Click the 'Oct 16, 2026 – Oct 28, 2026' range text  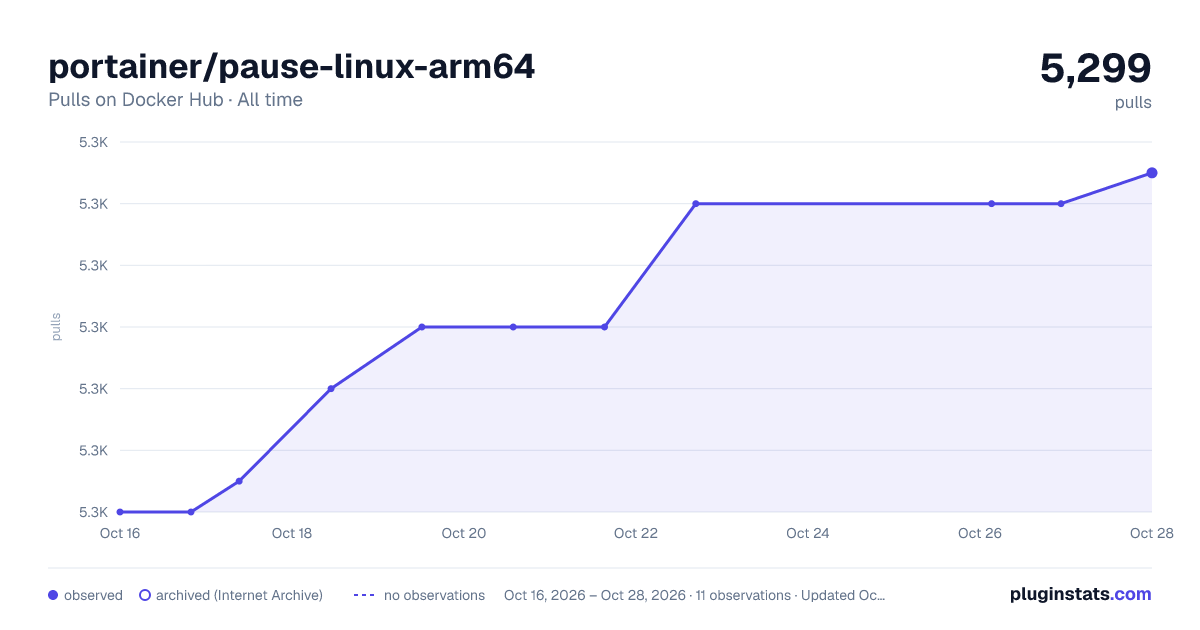595,595
